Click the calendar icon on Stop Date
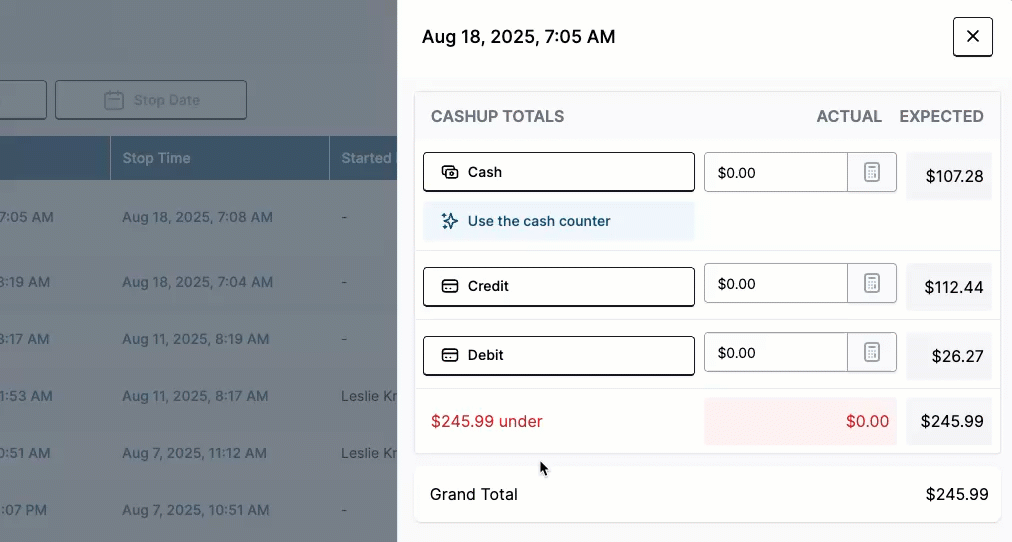The width and height of the screenshot is (1012, 542). click(x=114, y=100)
